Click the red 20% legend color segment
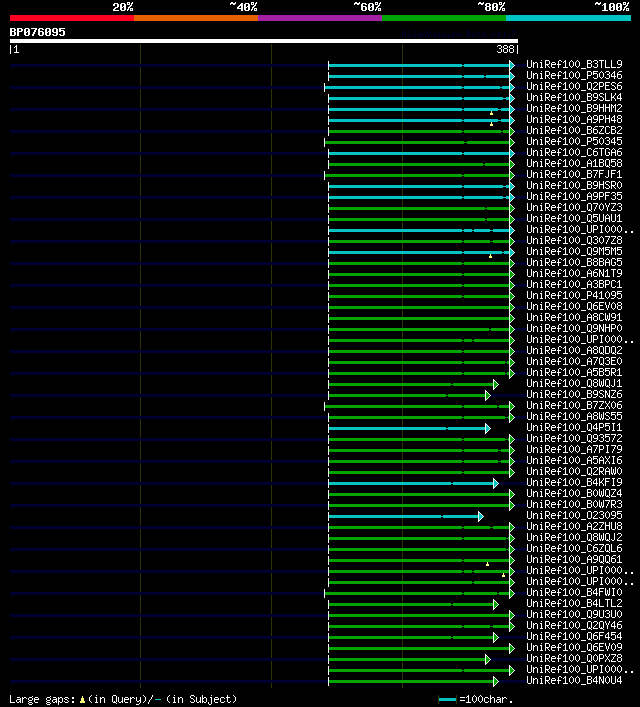This screenshot has width=640, height=707. pos(72,18)
